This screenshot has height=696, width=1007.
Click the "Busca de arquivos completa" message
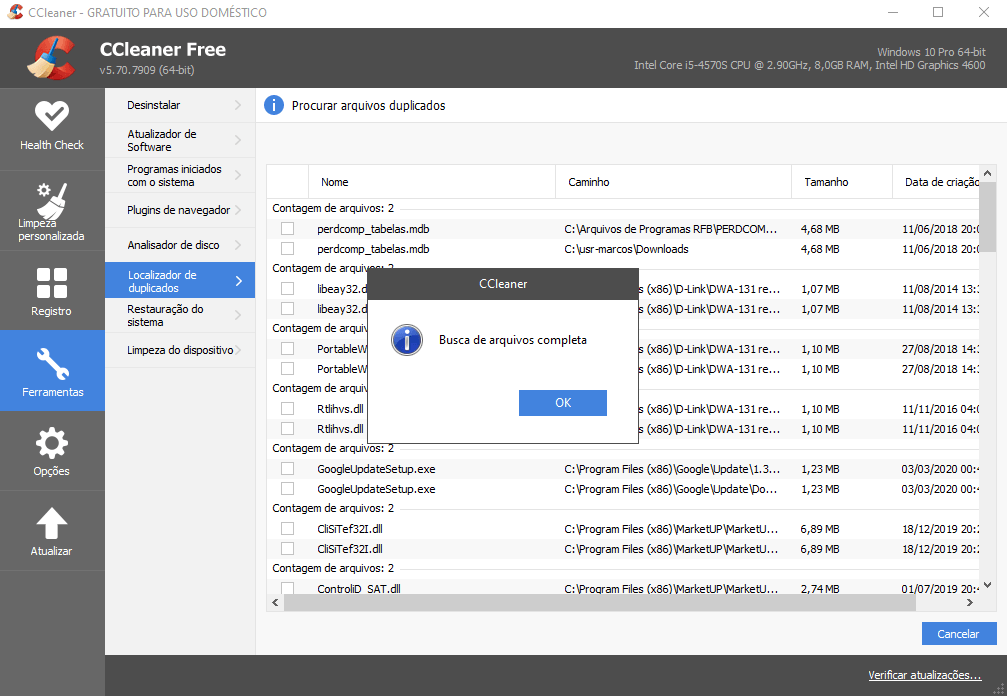[x=512, y=340]
